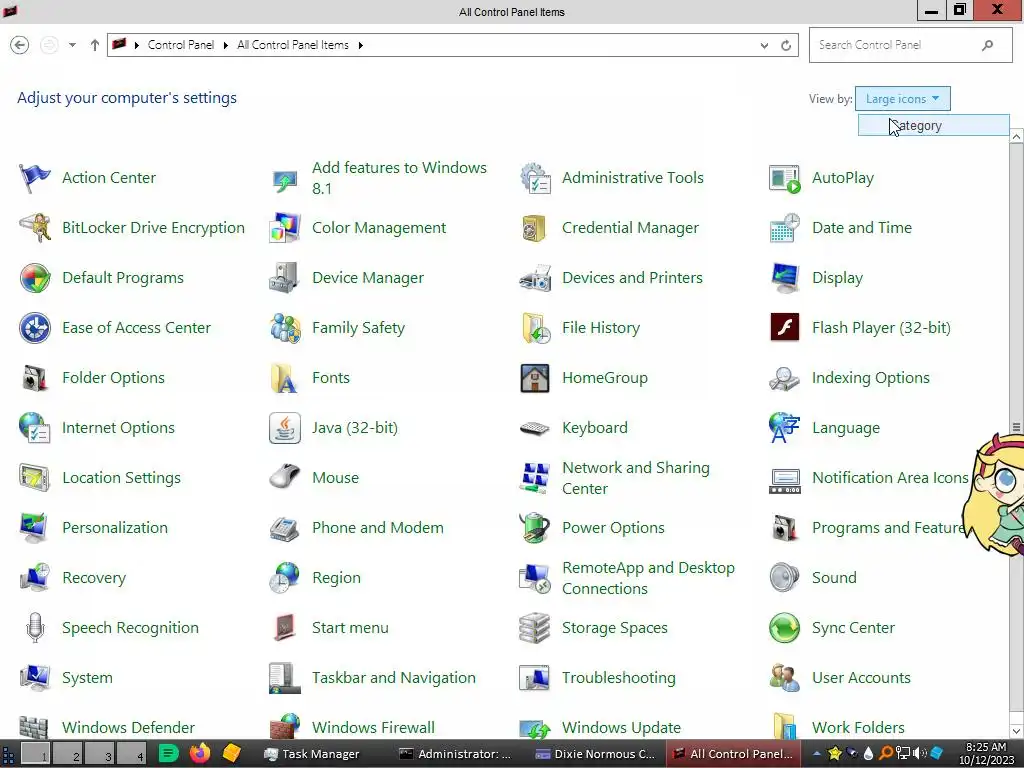Image resolution: width=1024 pixels, height=768 pixels.
Task: Open the Fonts folder icon
Action: (x=285, y=377)
